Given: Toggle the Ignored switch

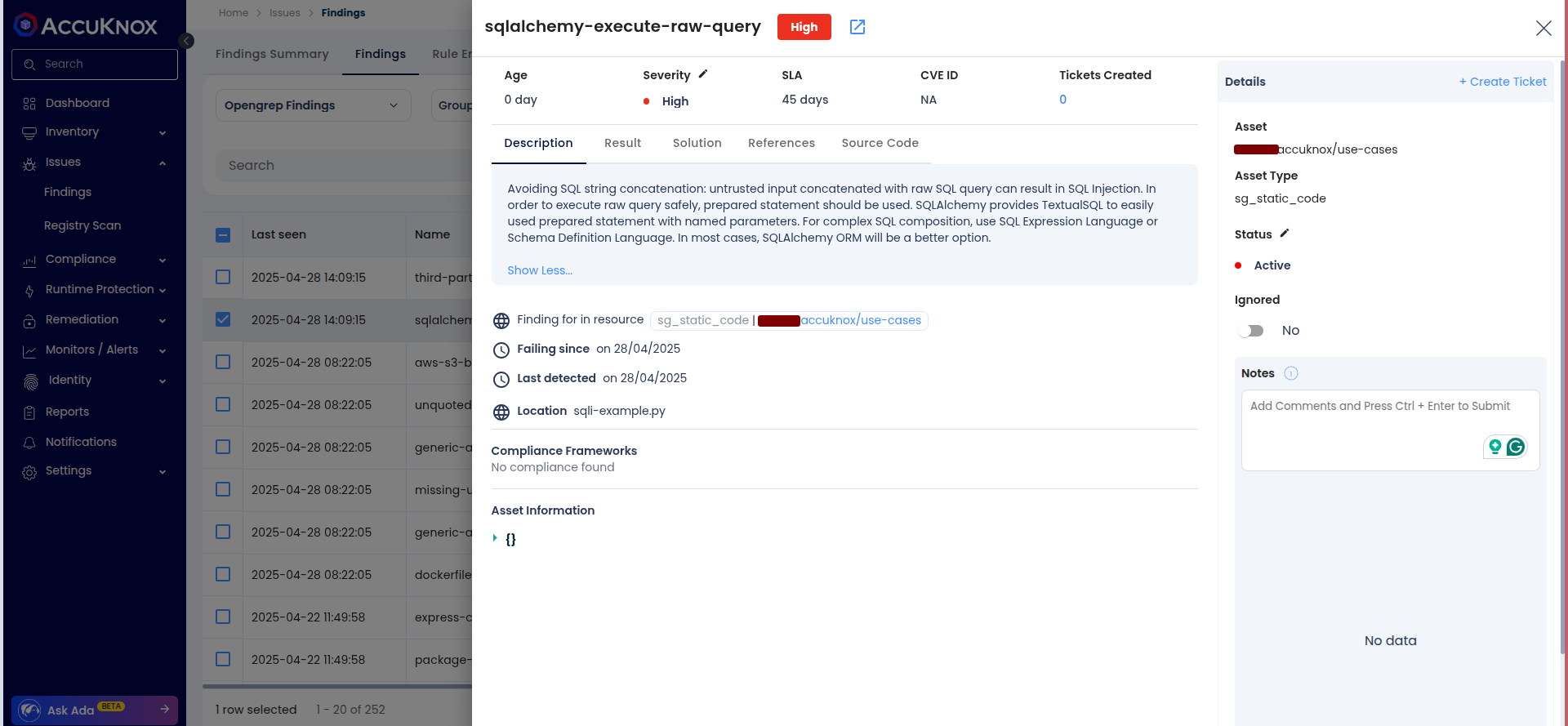Looking at the screenshot, I should [x=1251, y=331].
